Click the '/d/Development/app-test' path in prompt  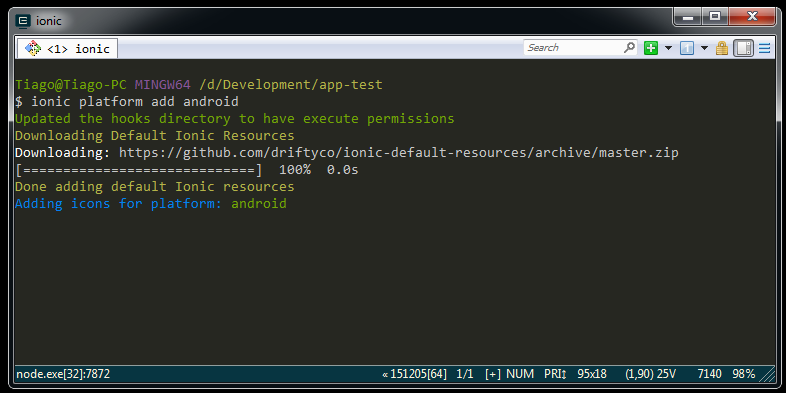[x=291, y=85]
